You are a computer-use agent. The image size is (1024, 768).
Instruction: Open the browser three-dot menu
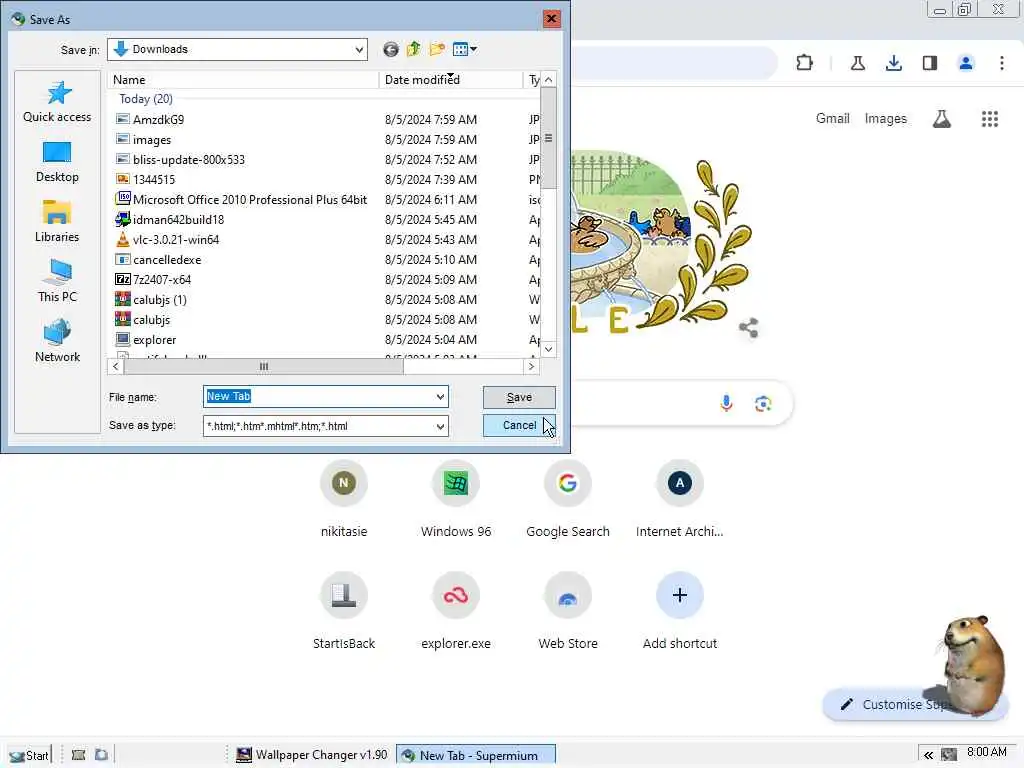(1002, 63)
